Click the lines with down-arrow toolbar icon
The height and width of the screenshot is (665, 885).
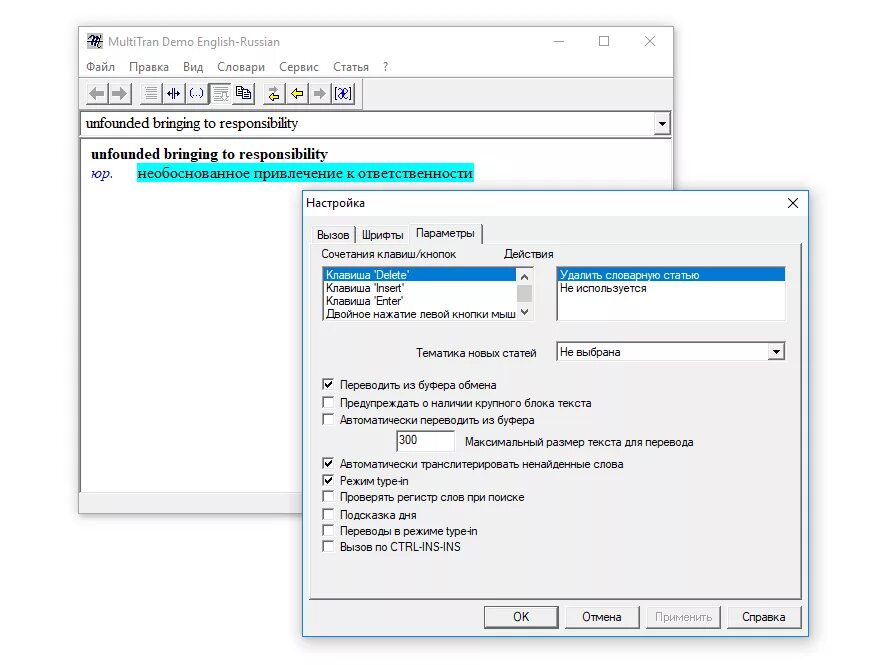[x=220, y=93]
